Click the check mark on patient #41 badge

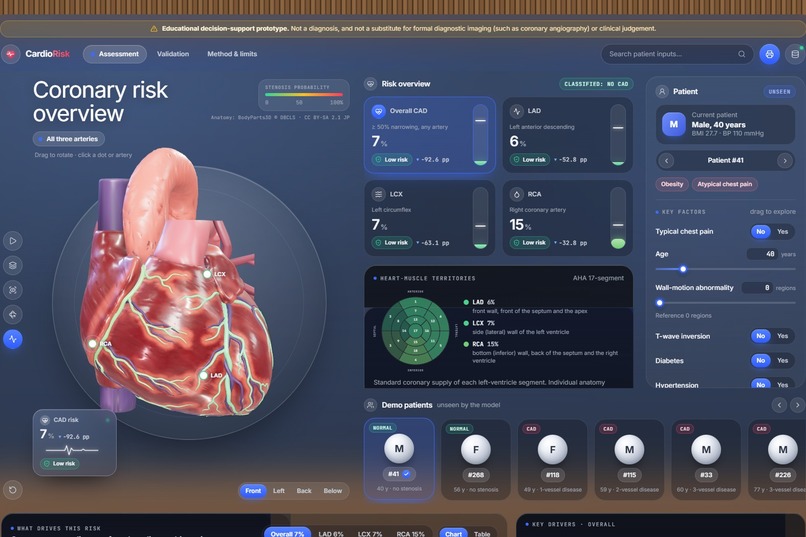point(407,474)
